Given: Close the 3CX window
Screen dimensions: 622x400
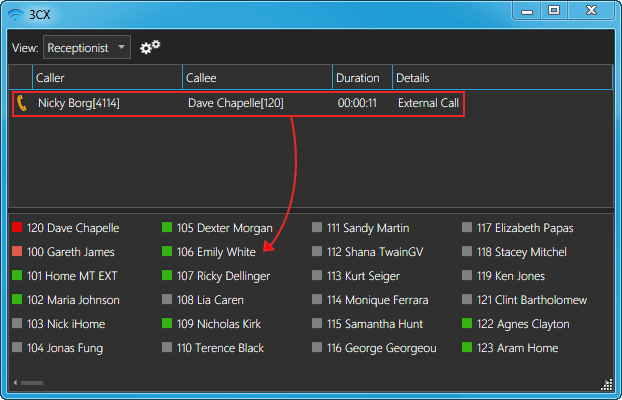Looking at the screenshot, I should coord(591,11).
